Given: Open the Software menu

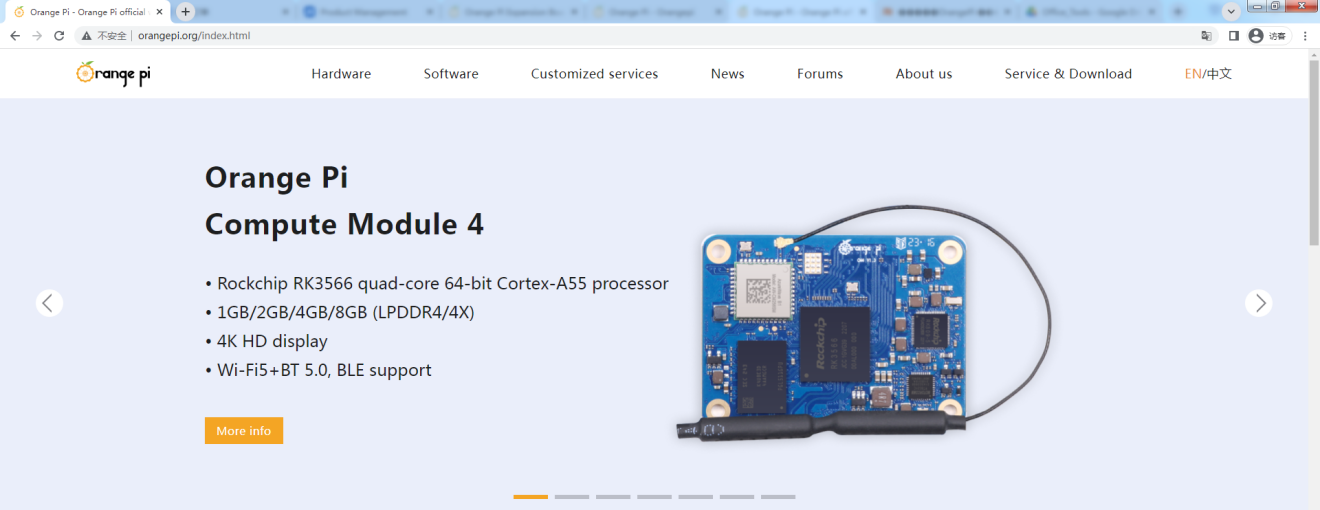Looking at the screenshot, I should click(451, 74).
